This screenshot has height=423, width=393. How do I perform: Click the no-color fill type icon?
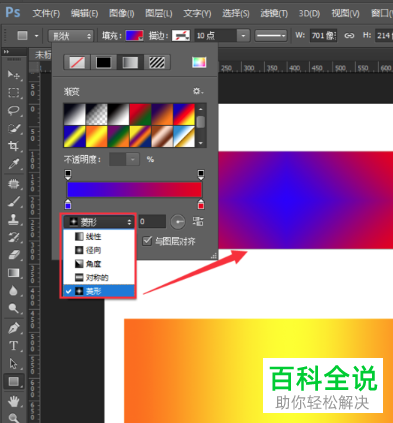click(77, 62)
